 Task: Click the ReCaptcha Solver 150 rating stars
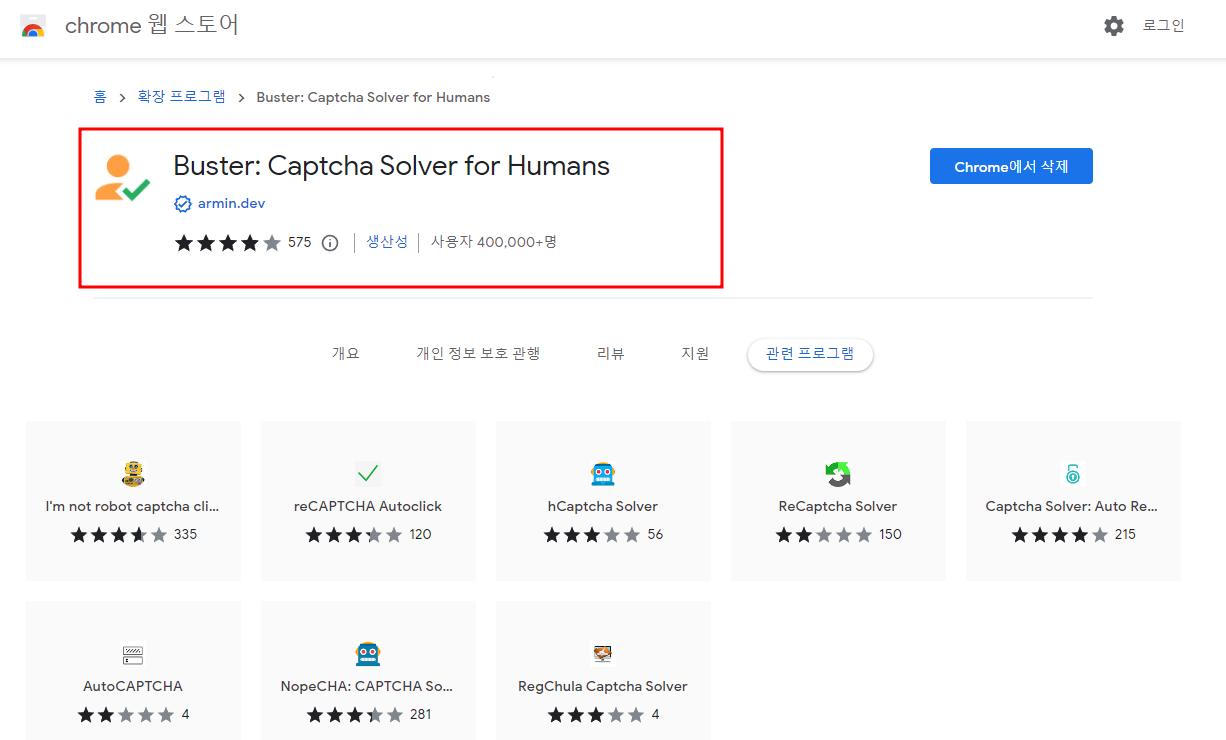click(824, 535)
